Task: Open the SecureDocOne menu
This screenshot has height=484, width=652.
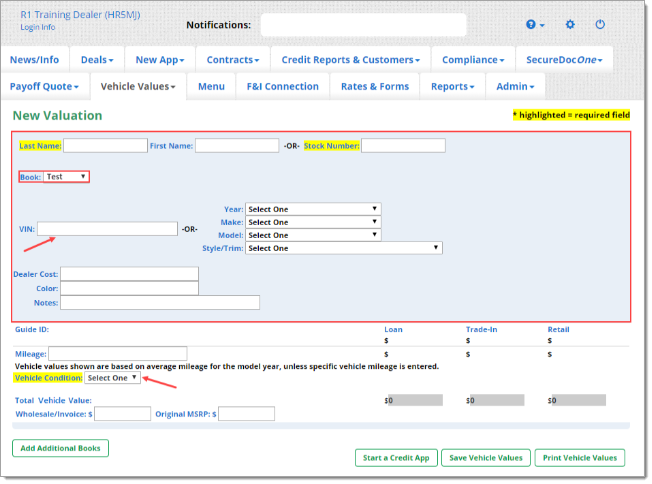Action: click(564, 60)
